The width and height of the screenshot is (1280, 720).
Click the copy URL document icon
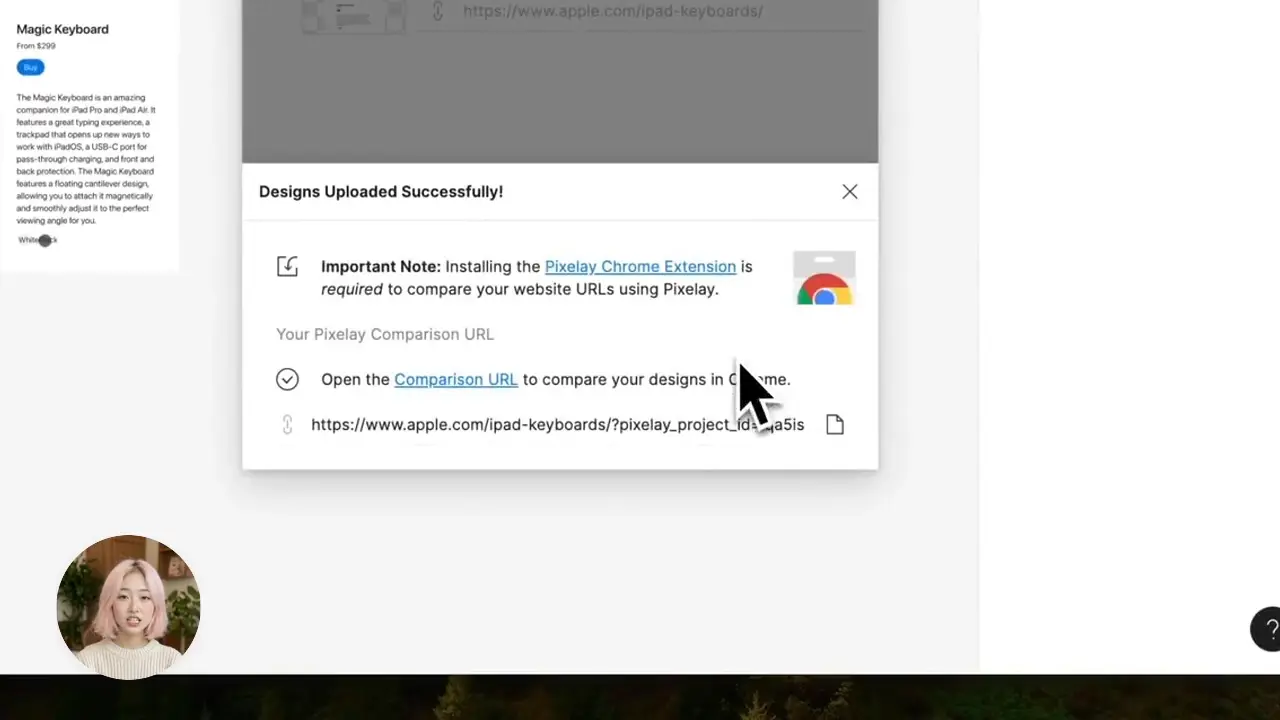pos(835,425)
